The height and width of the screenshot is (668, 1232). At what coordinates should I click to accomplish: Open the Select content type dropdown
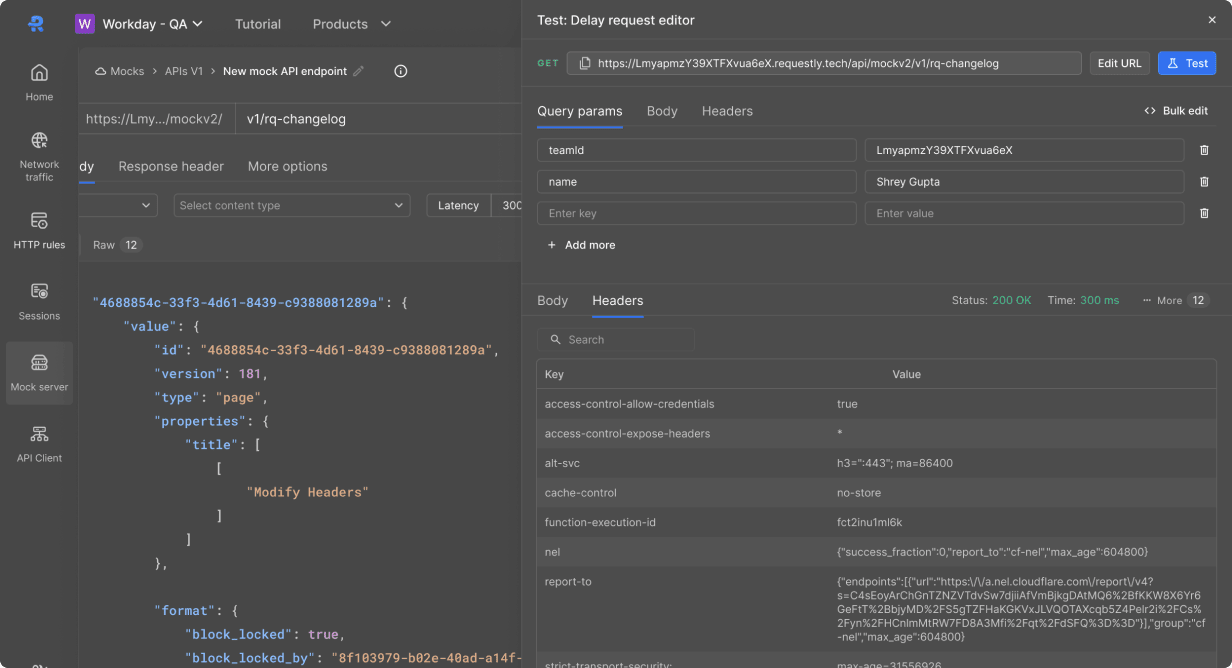pos(292,205)
